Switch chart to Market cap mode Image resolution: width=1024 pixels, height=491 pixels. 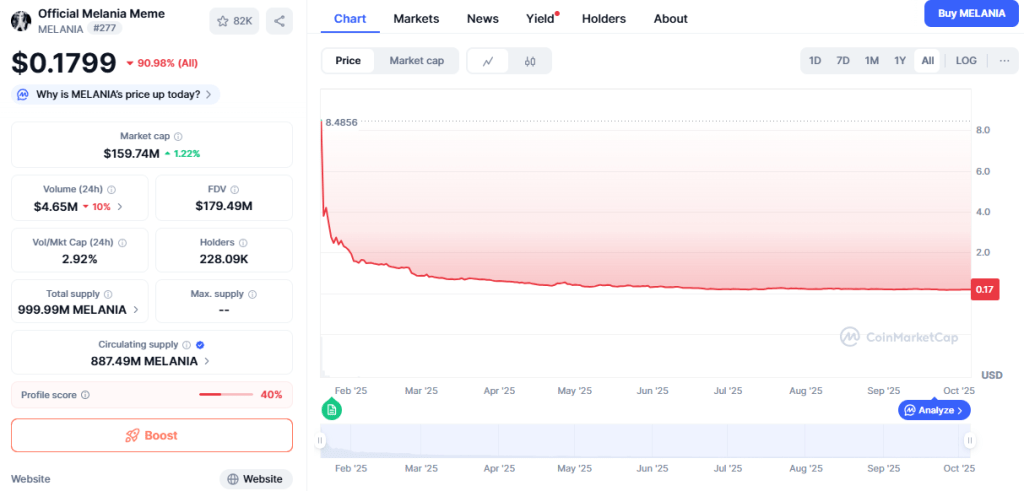[x=416, y=61]
